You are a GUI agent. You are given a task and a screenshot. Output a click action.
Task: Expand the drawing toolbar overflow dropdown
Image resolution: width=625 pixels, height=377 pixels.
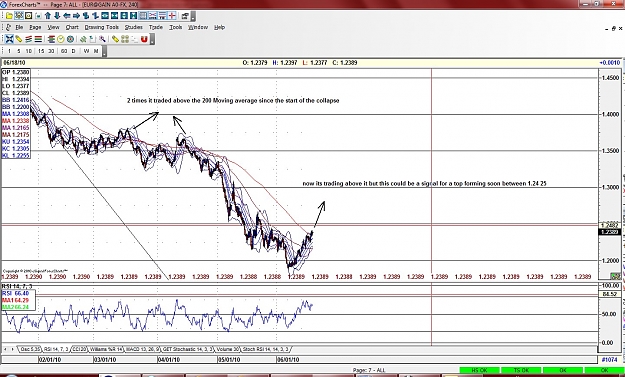pyautogui.click(x=152, y=39)
